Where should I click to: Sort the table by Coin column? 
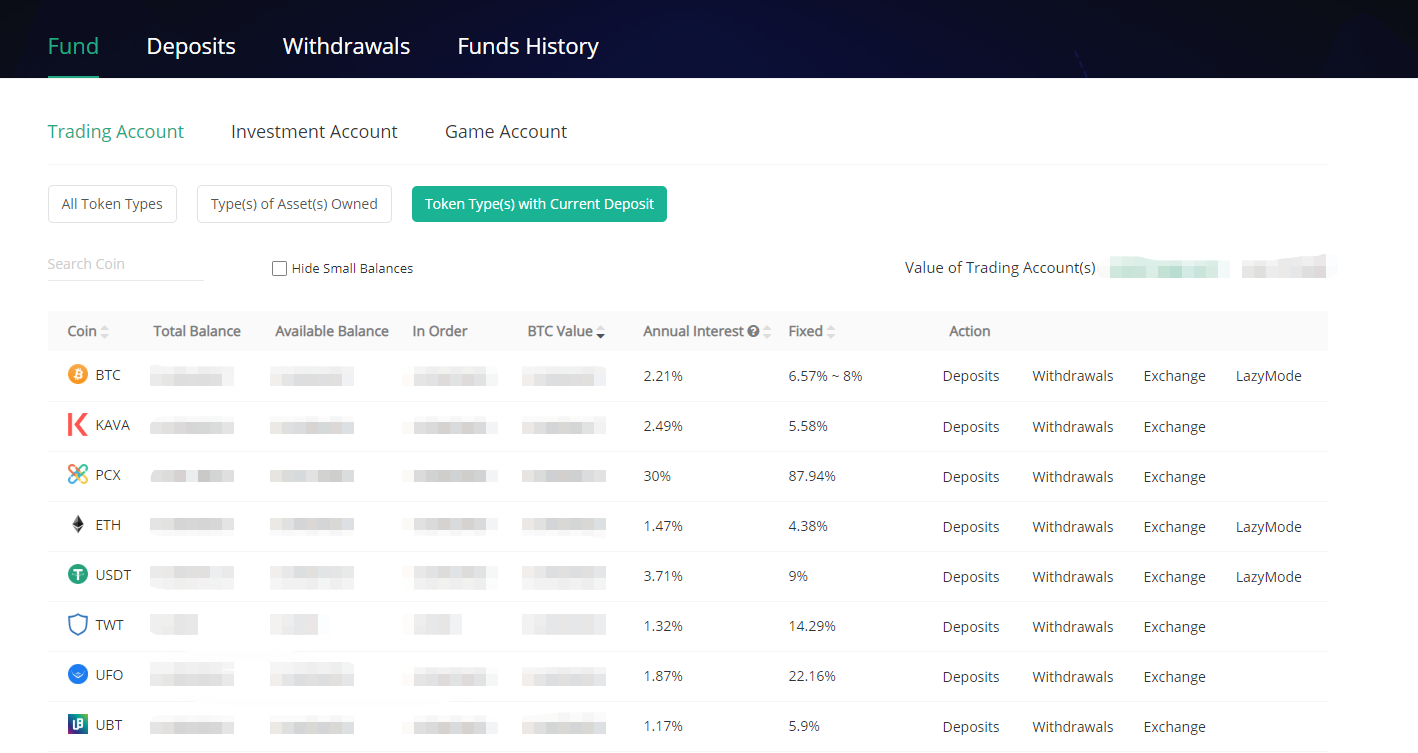[105, 332]
